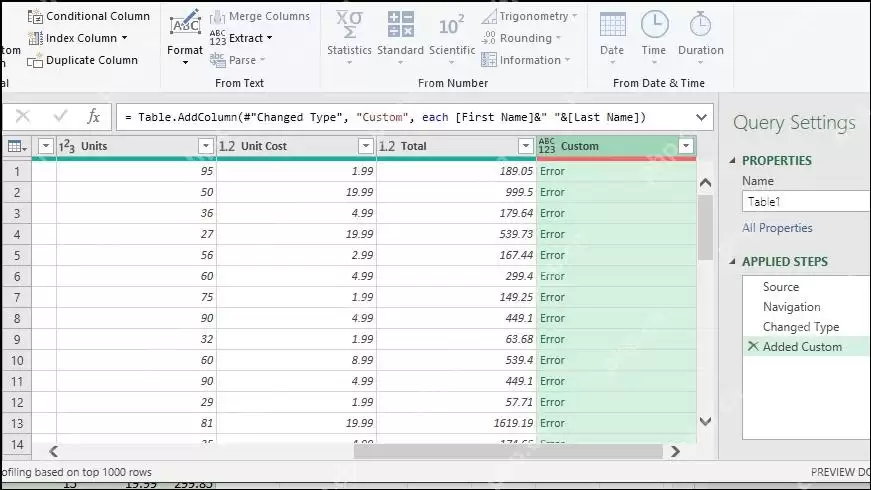Viewport: 871px width, 490px height.
Task: Click the Conditional Column icon
Action: click(35, 17)
